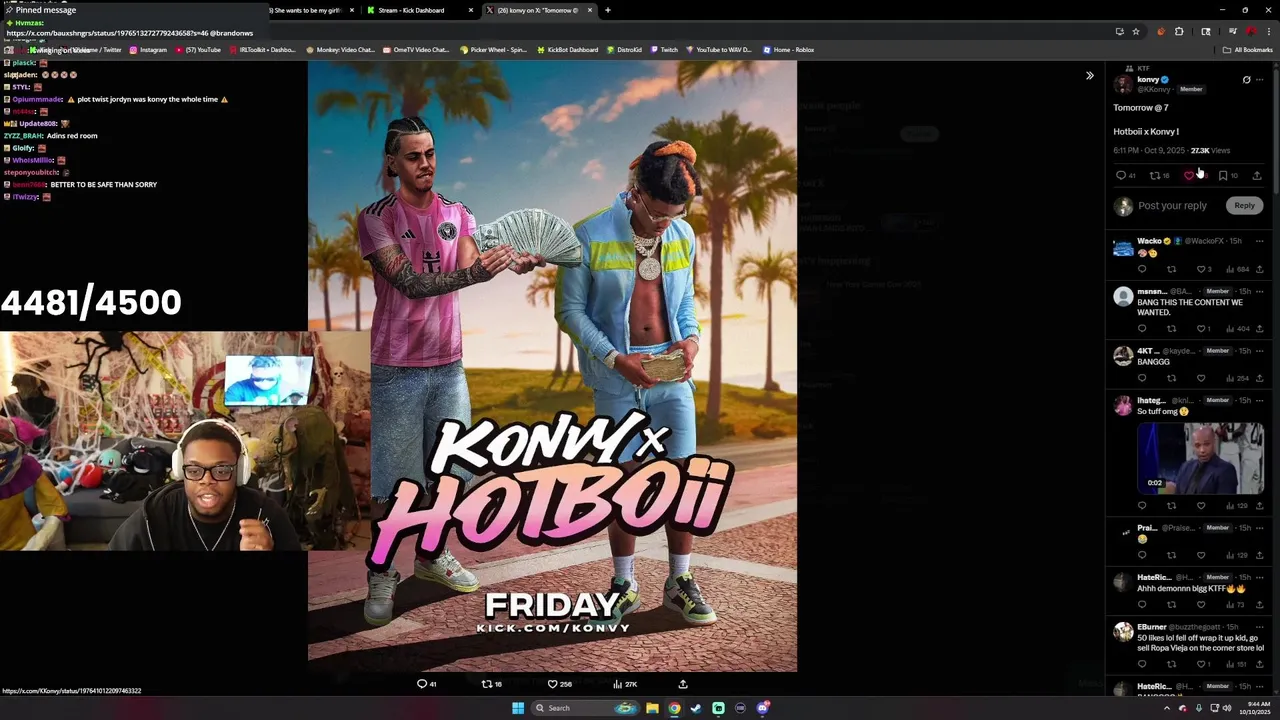
Task: Open more menu on Ahhh demonnn reply
Action: [x=1260, y=577]
